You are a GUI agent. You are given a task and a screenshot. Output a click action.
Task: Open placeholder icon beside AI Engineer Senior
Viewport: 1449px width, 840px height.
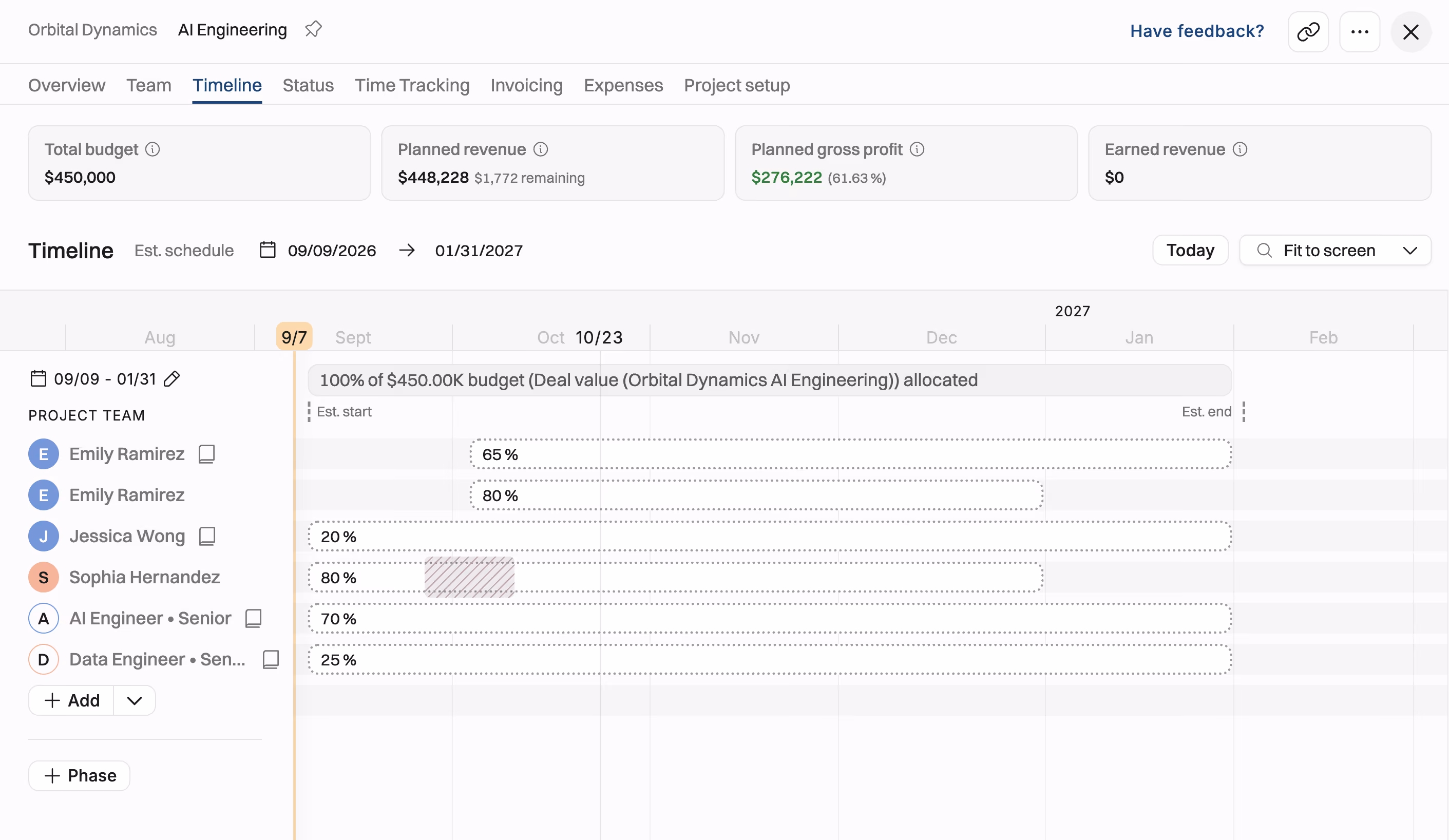[x=253, y=619]
